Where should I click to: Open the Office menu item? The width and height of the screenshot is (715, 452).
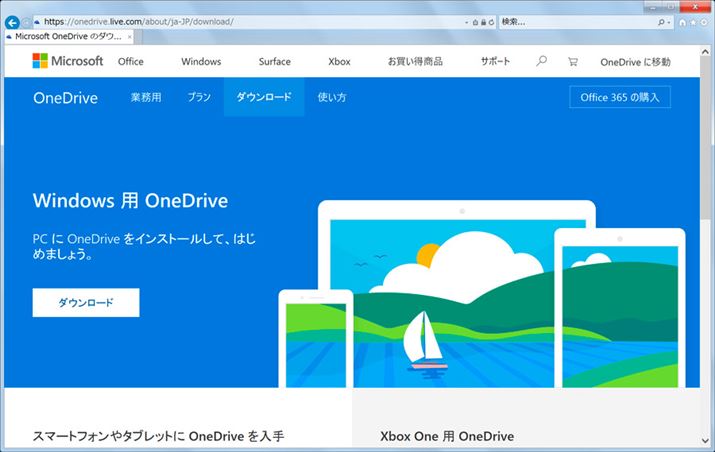click(x=130, y=62)
